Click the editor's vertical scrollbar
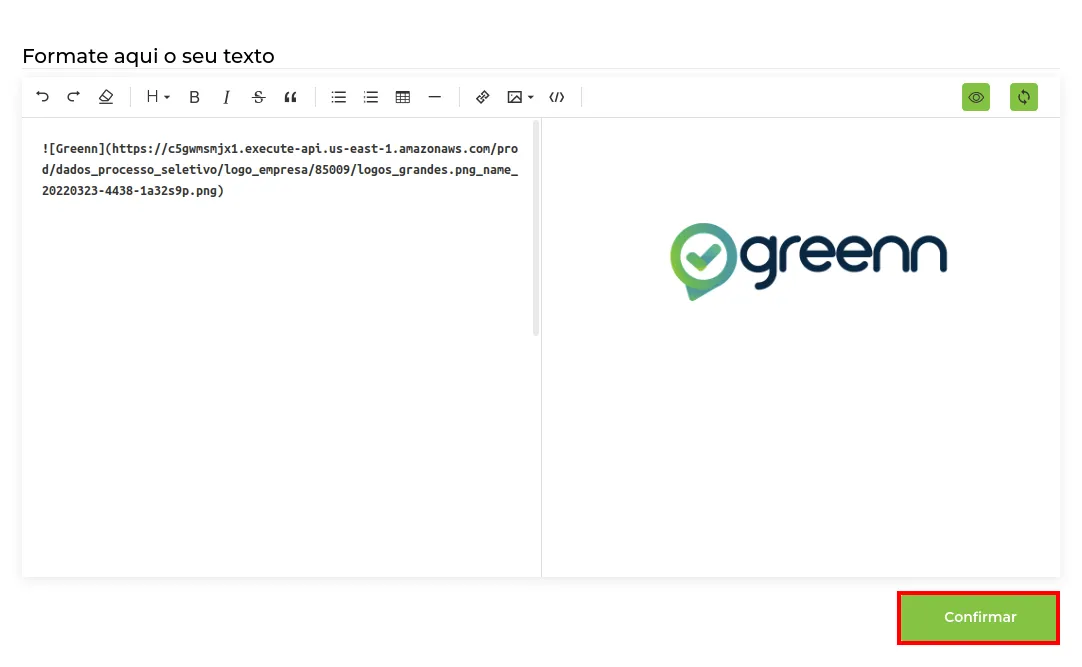This screenshot has width=1082, height=667. click(x=536, y=229)
